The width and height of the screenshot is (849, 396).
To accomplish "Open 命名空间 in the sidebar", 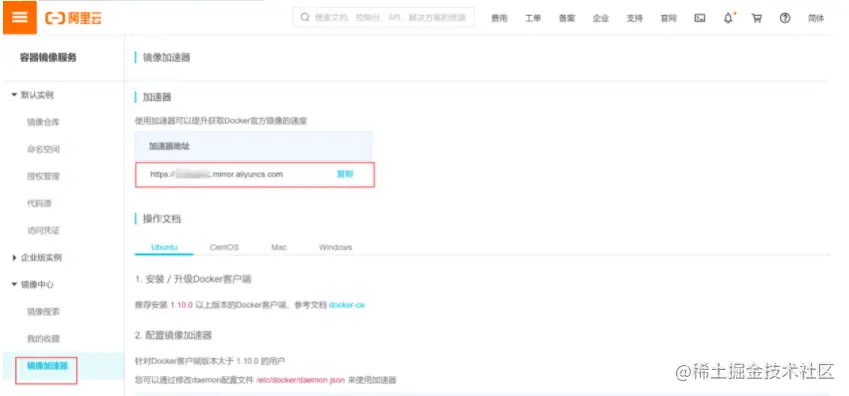I will point(43,150).
